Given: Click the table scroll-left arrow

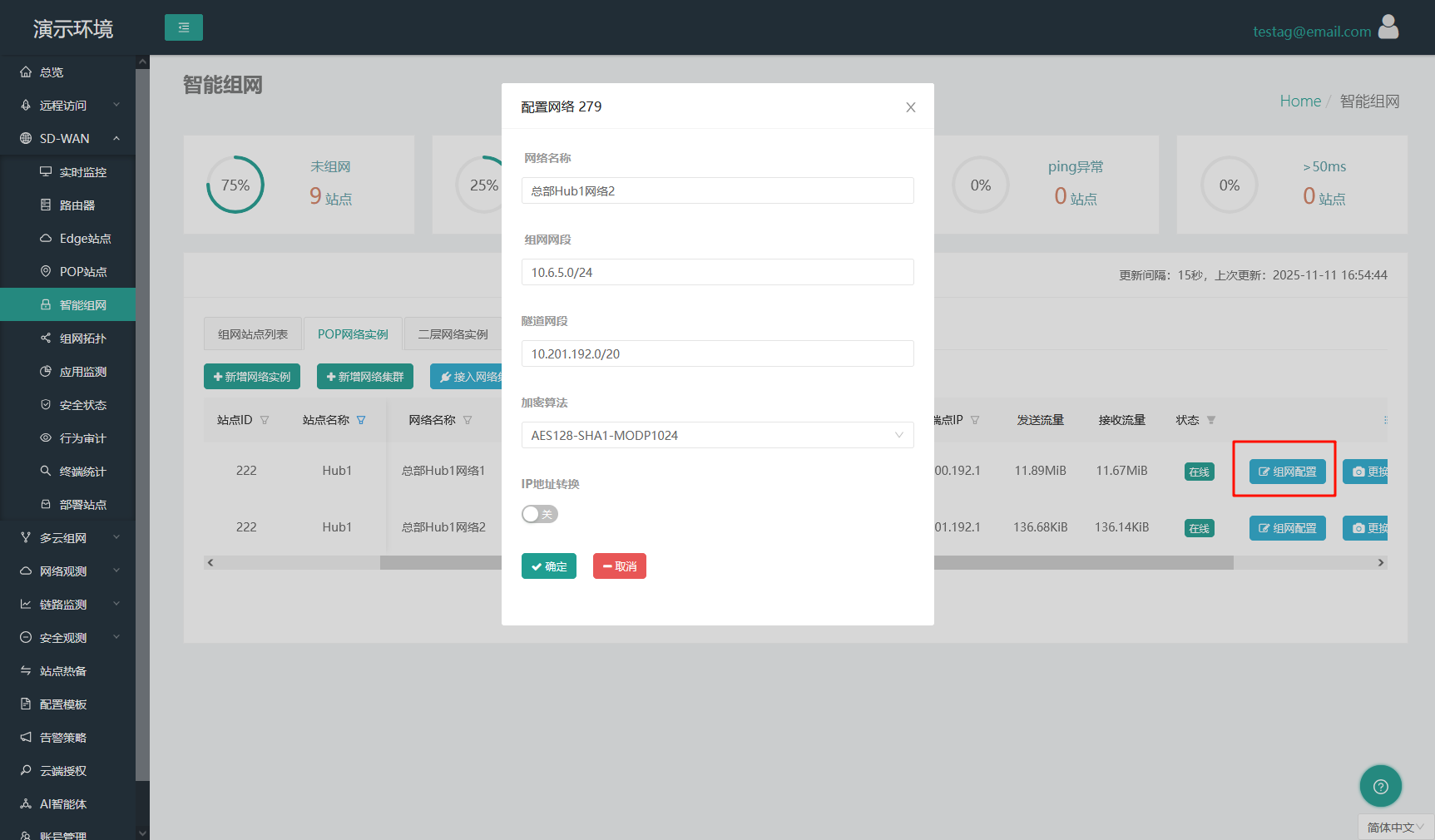Looking at the screenshot, I should coord(210,563).
